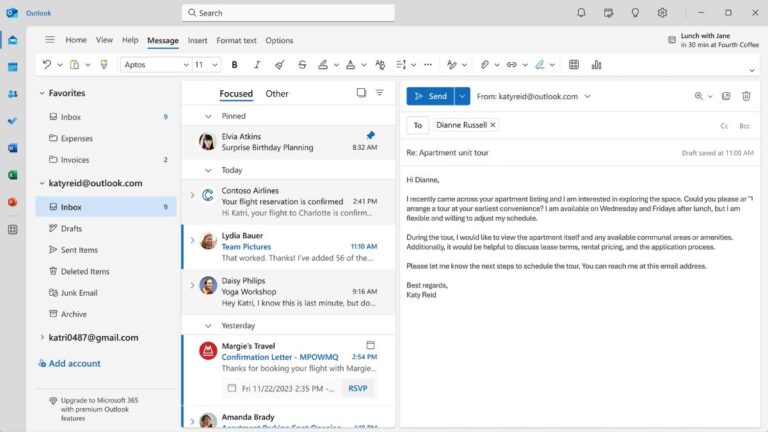Click the To recipients button

(x=417, y=125)
